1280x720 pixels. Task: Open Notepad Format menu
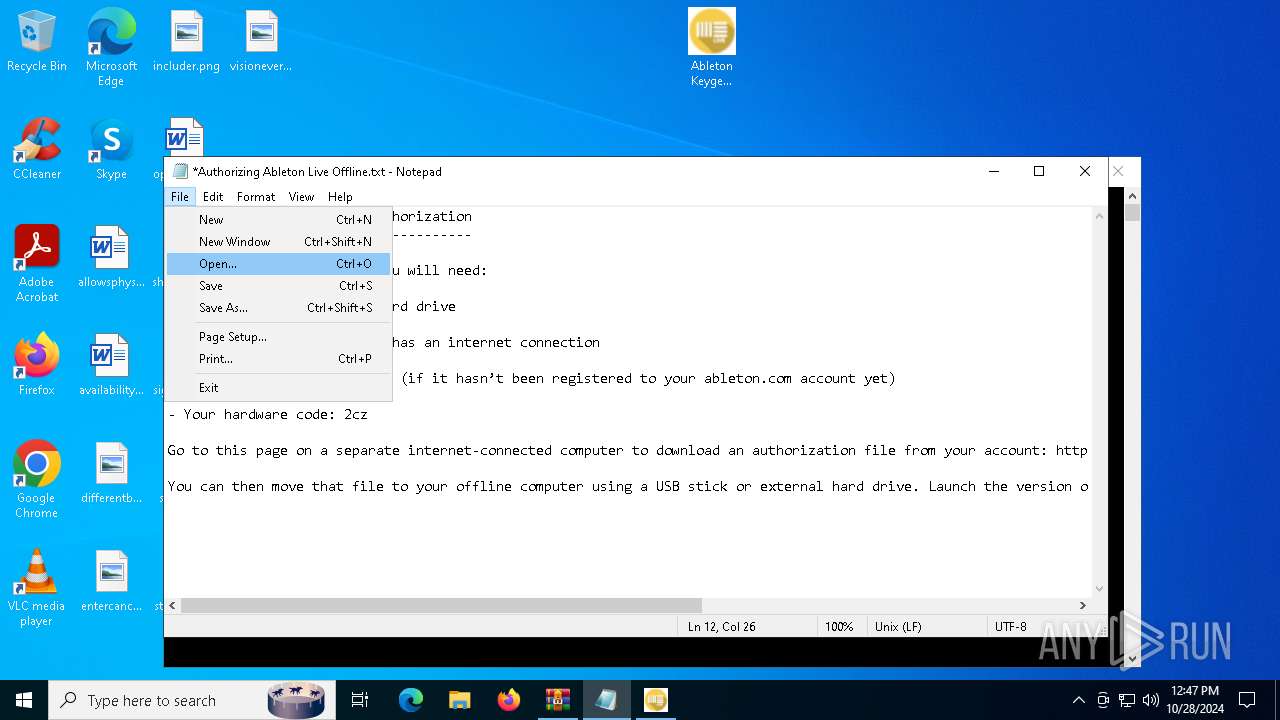(256, 197)
